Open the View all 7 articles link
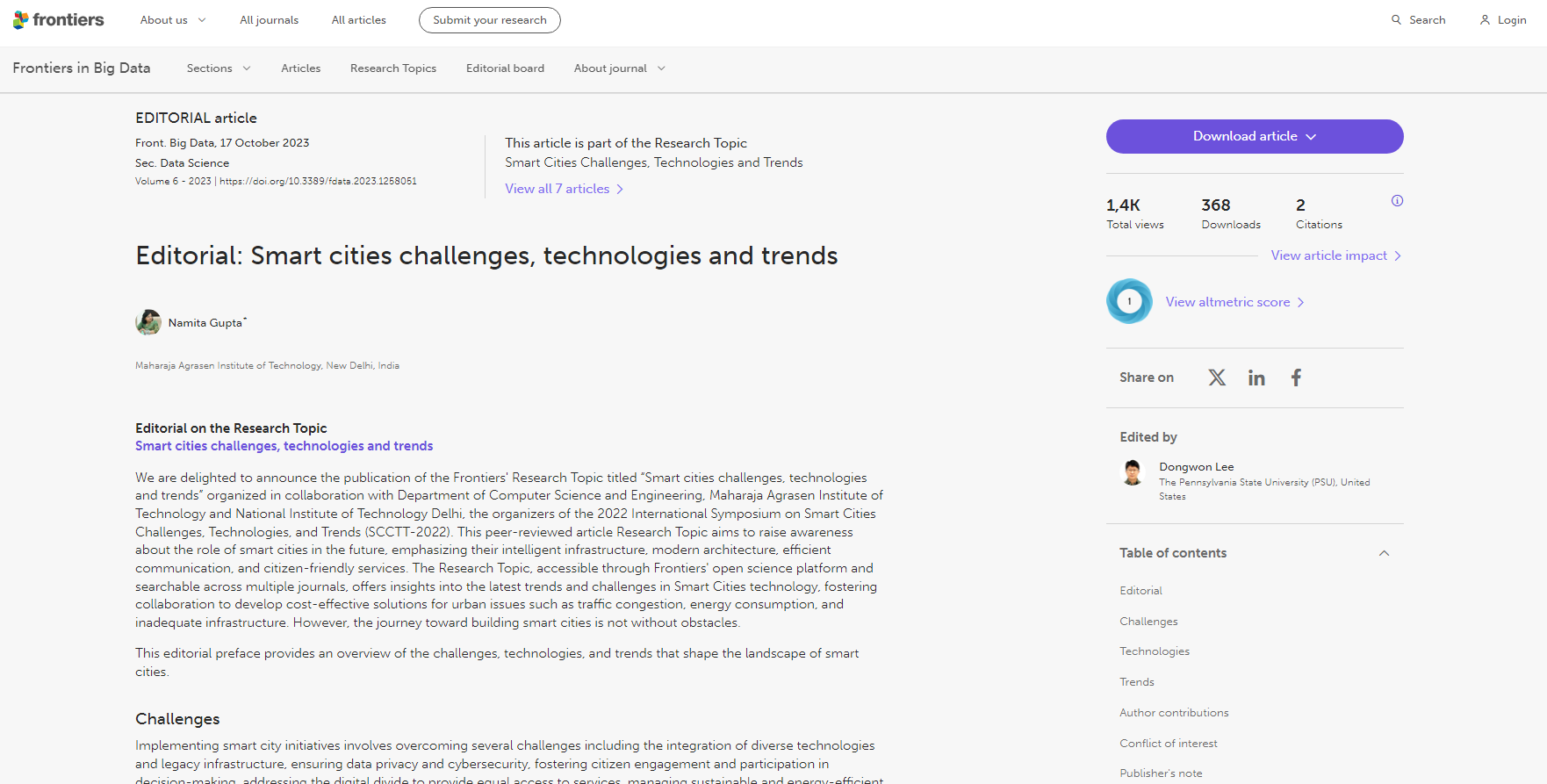The width and height of the screenshot is (1547, 784). point(564,189)
